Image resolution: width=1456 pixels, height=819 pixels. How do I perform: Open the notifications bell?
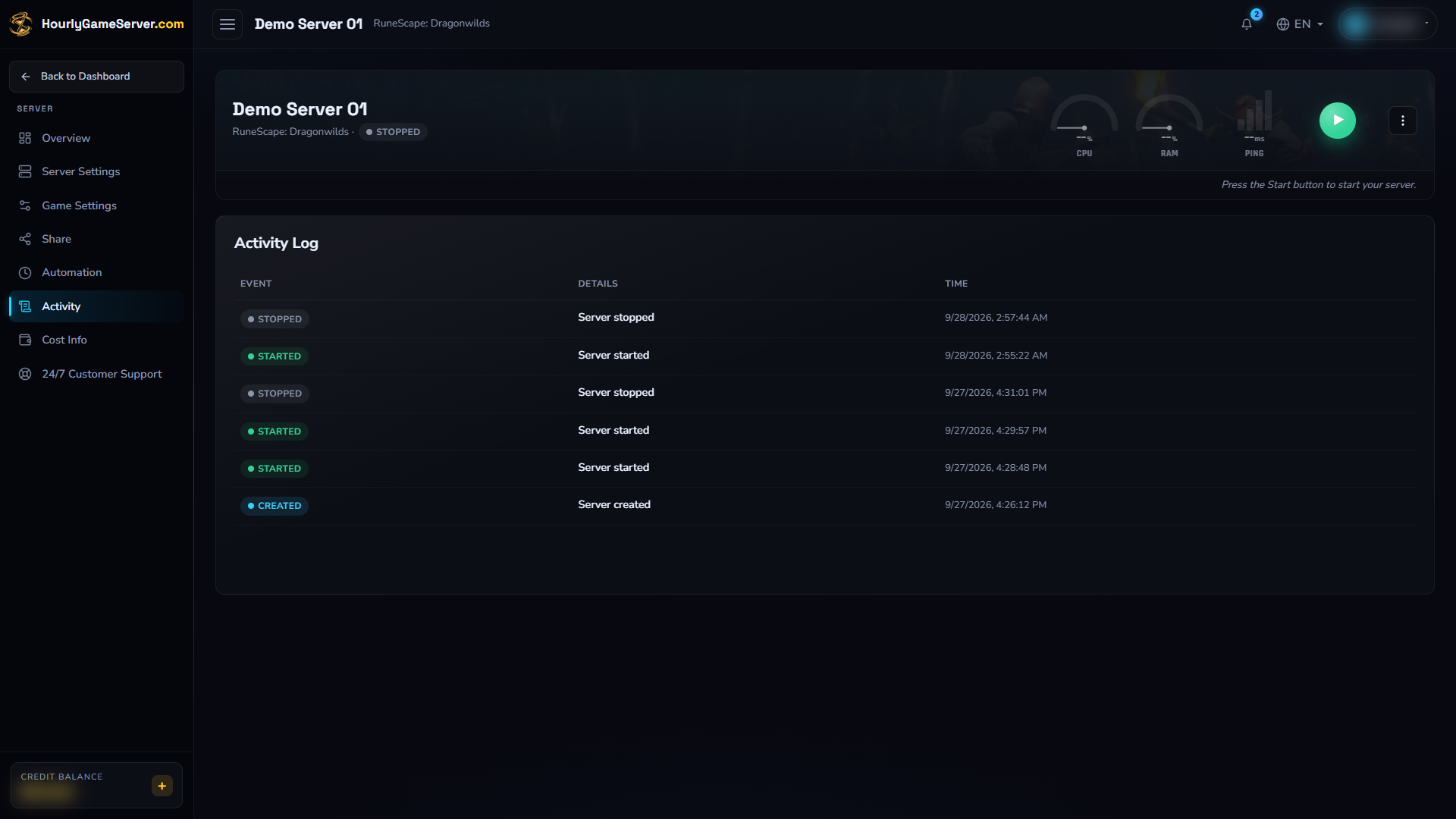point(1246,24)
